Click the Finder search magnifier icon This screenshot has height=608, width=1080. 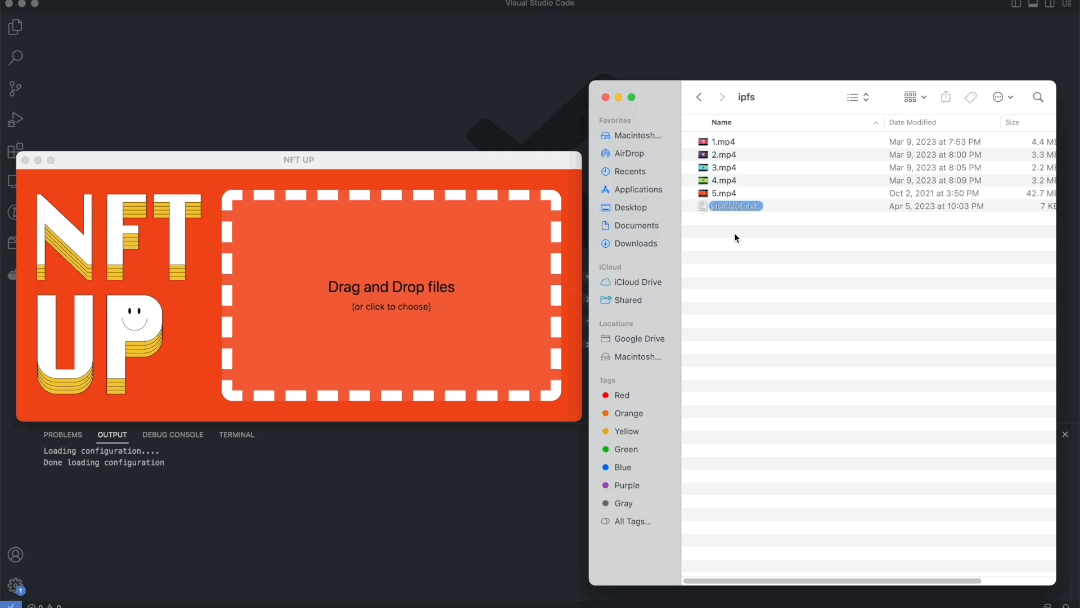click(x=1038, y=97)
